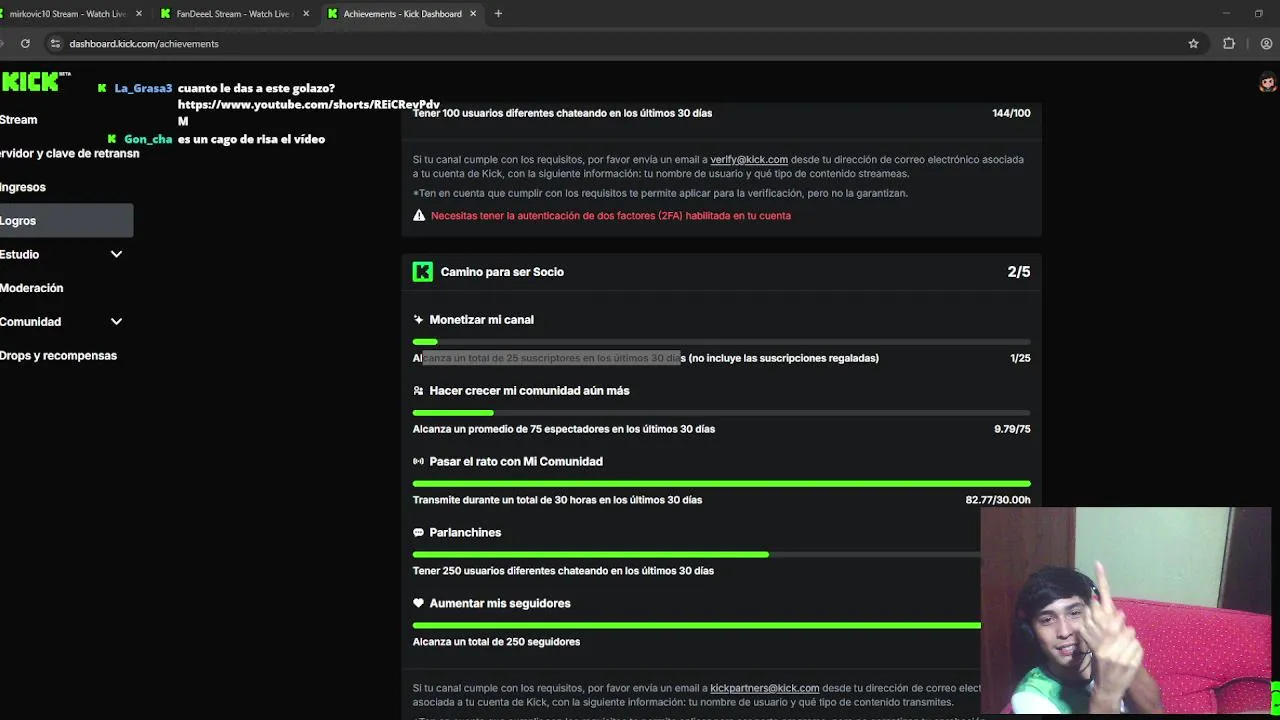Click the 1/25 subscribers count
Screen dimensions: 1280x720
coord(1020,358)
